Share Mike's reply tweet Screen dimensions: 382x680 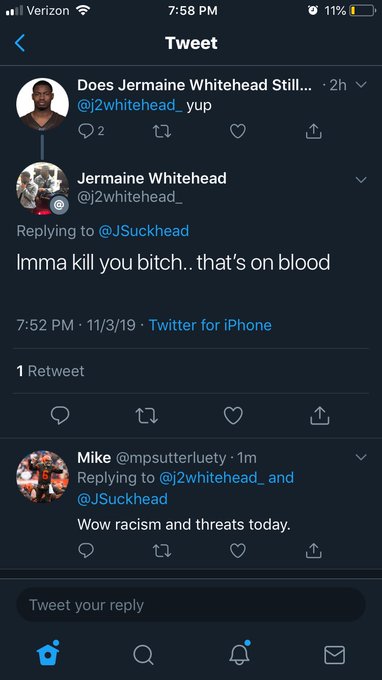pyautogui.click(x=313, y=550)
